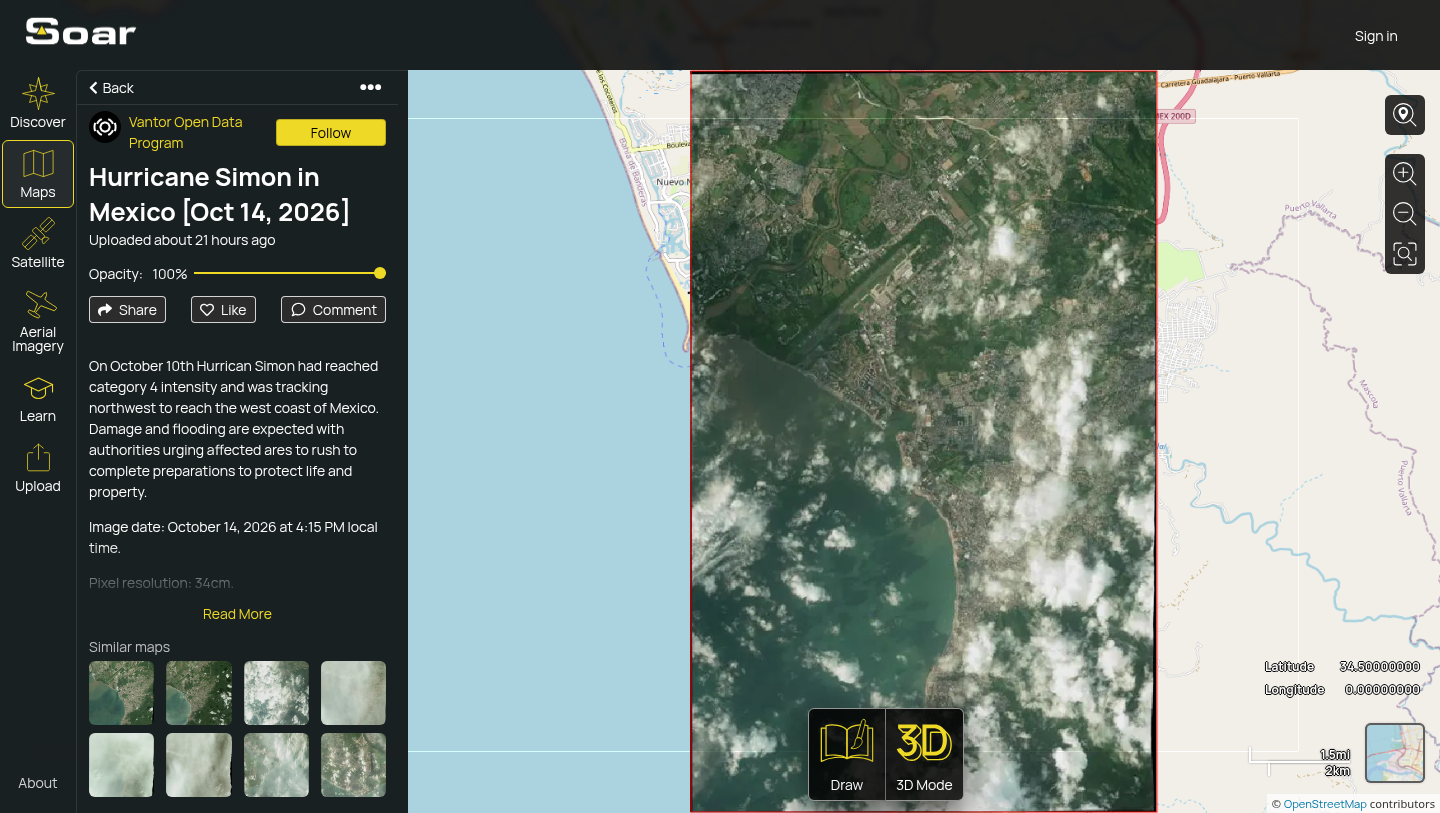Image resolution: width=1440 pixels, height=813 pixels.
Task: Click the Latitude value 34.50000000
Action: point(1379,666)
